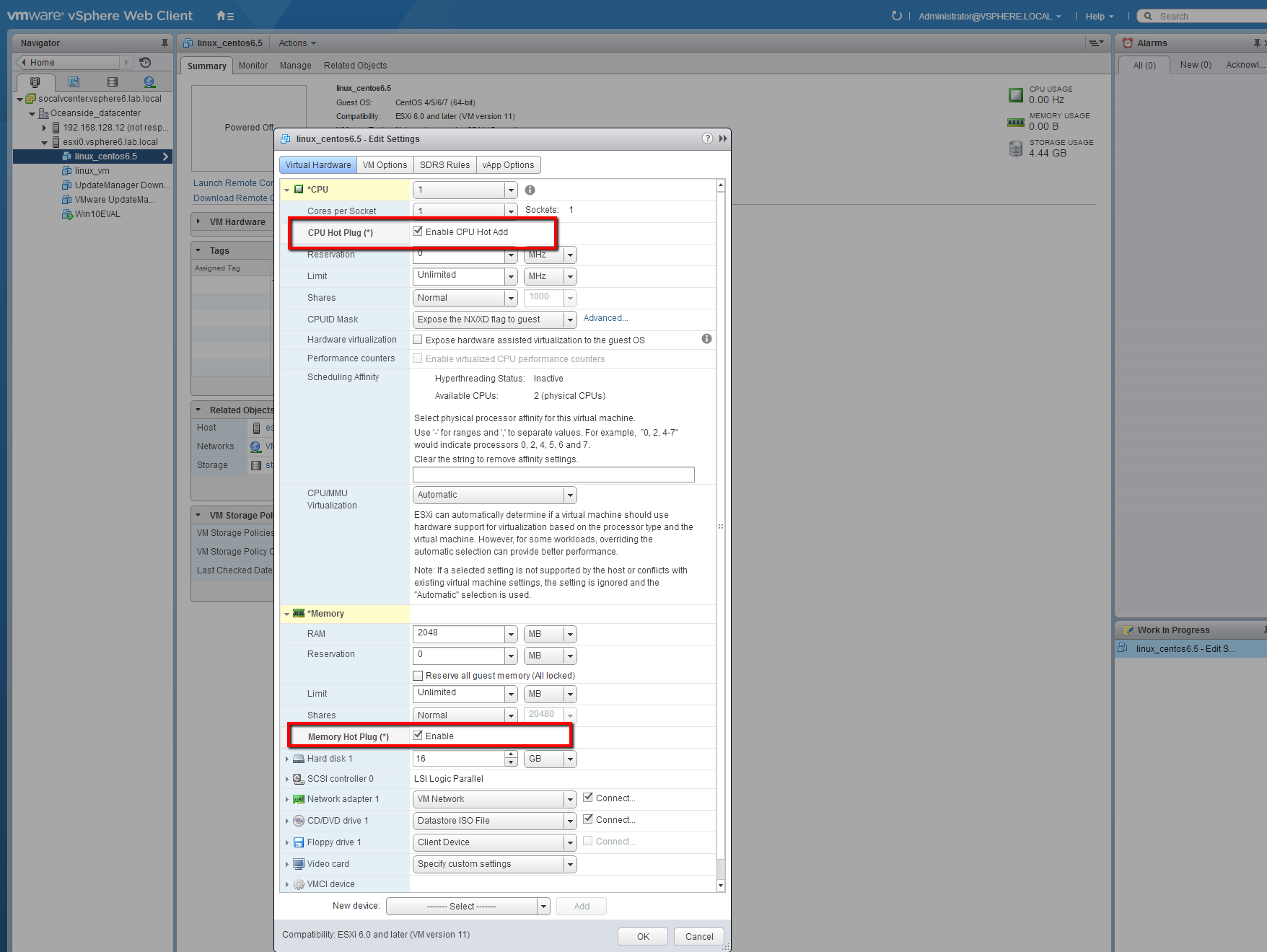The image size is (1267, 952).
Task: Click Launch Remote Console link
Action: pos(233,183)
